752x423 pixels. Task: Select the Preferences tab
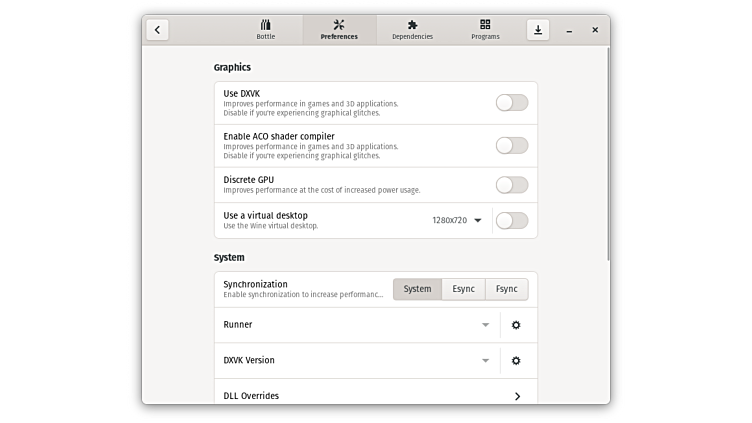click(339, 30)
